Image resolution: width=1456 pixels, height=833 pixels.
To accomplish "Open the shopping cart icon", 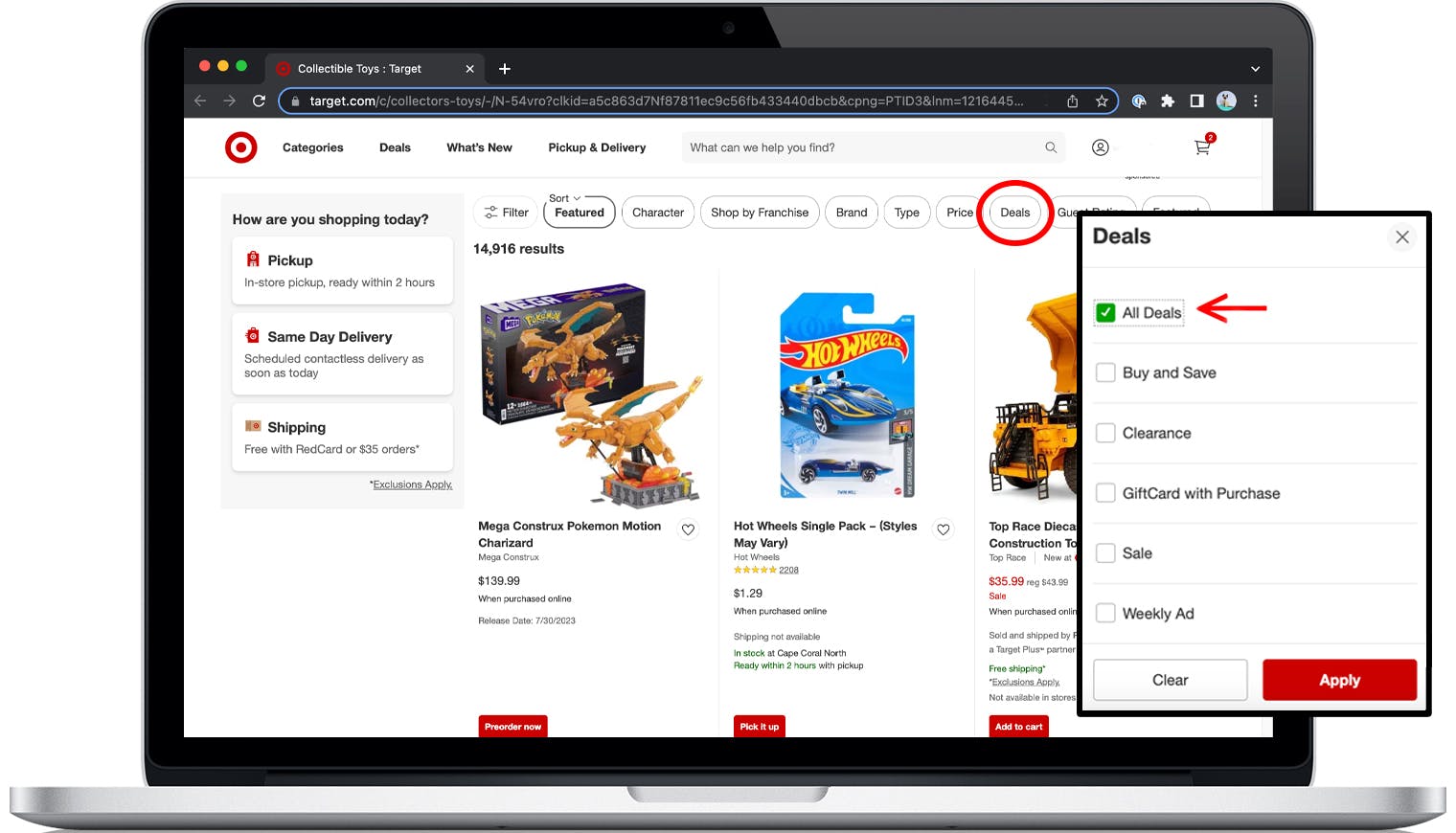I will click(1202, 147).
